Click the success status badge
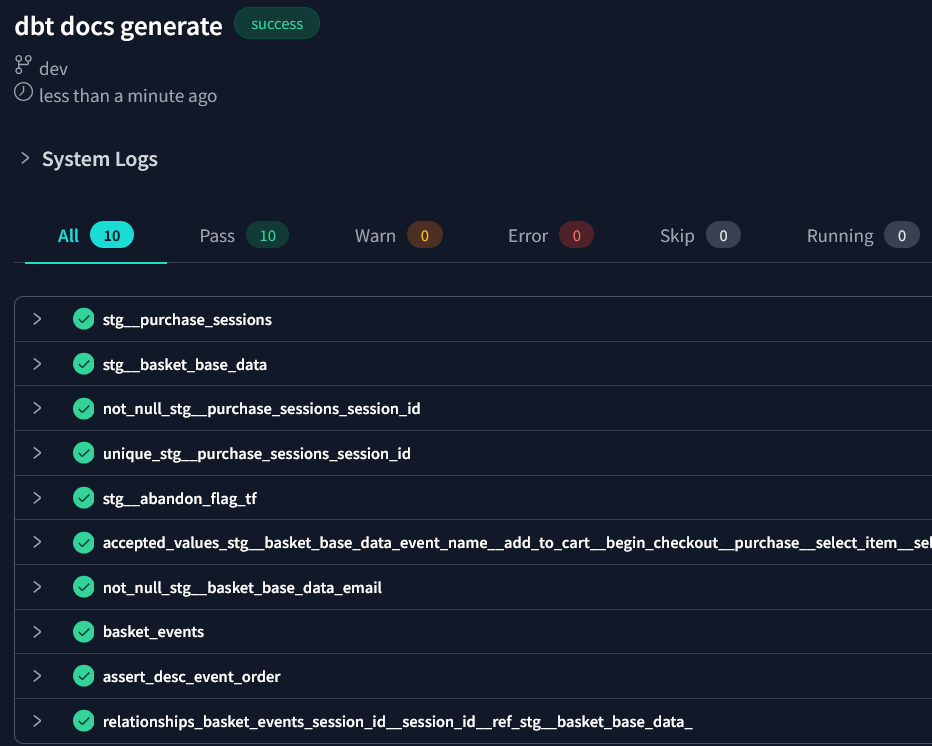 tap(277, 24)
